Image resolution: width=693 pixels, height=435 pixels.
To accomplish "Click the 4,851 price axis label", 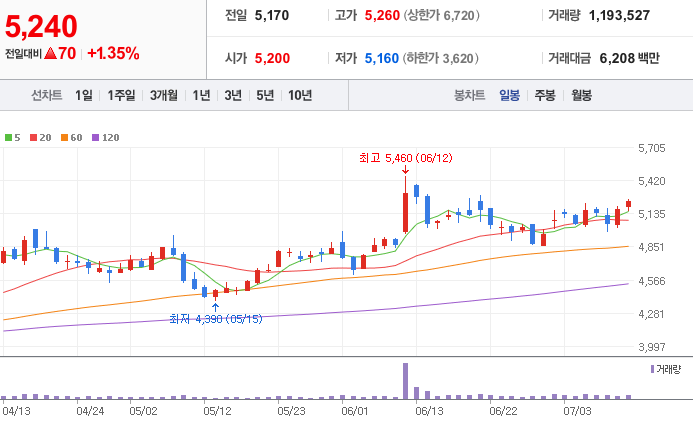I will tap(651, 247).
